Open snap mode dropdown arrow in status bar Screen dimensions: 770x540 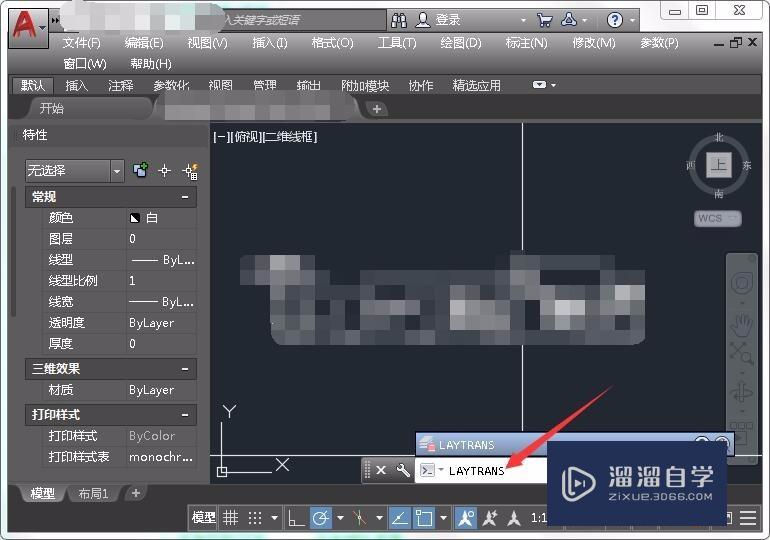[275, 518]
